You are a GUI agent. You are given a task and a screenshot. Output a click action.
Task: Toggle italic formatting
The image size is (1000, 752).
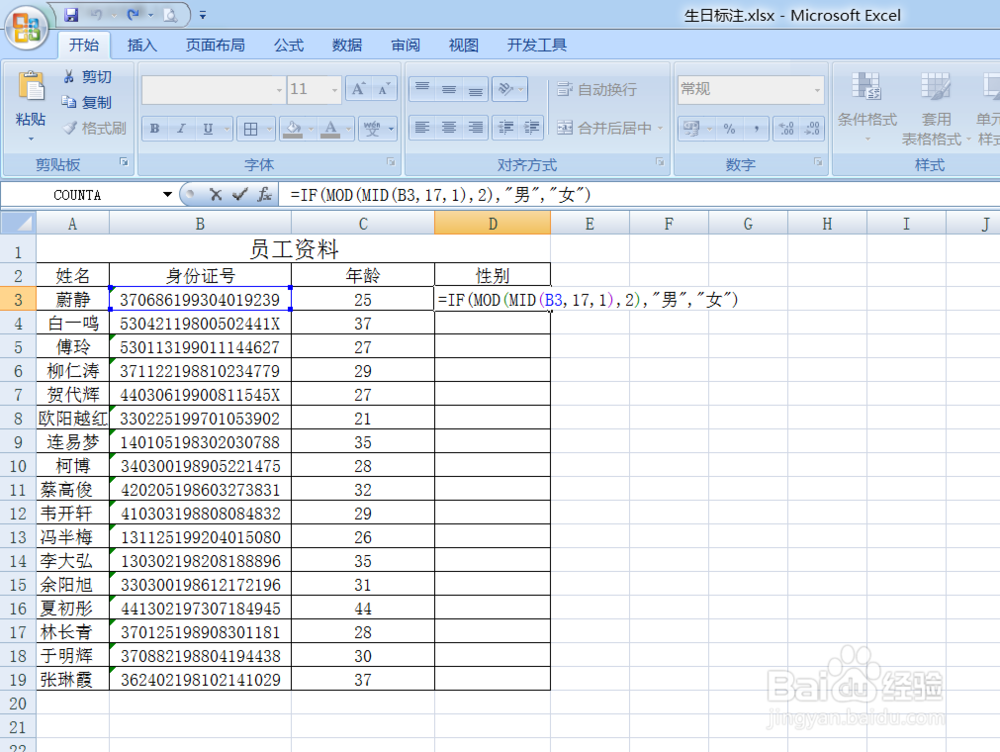(181, 129)
